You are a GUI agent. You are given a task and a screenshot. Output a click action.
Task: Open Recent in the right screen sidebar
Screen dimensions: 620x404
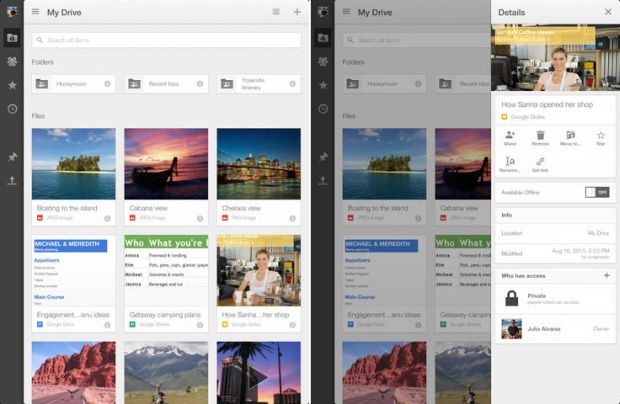point(323,109)
